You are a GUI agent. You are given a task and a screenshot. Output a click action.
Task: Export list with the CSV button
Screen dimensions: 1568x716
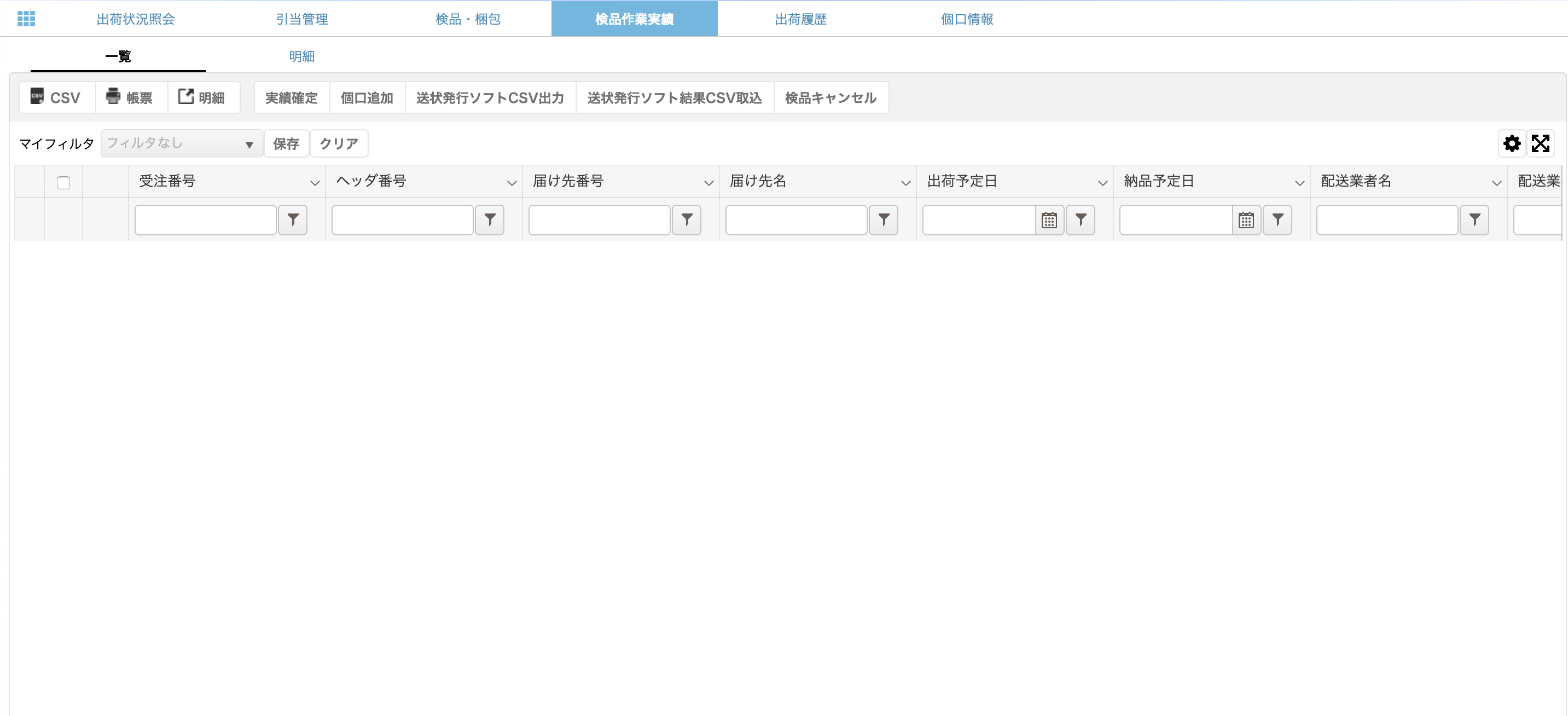click(x=57, y=97)
